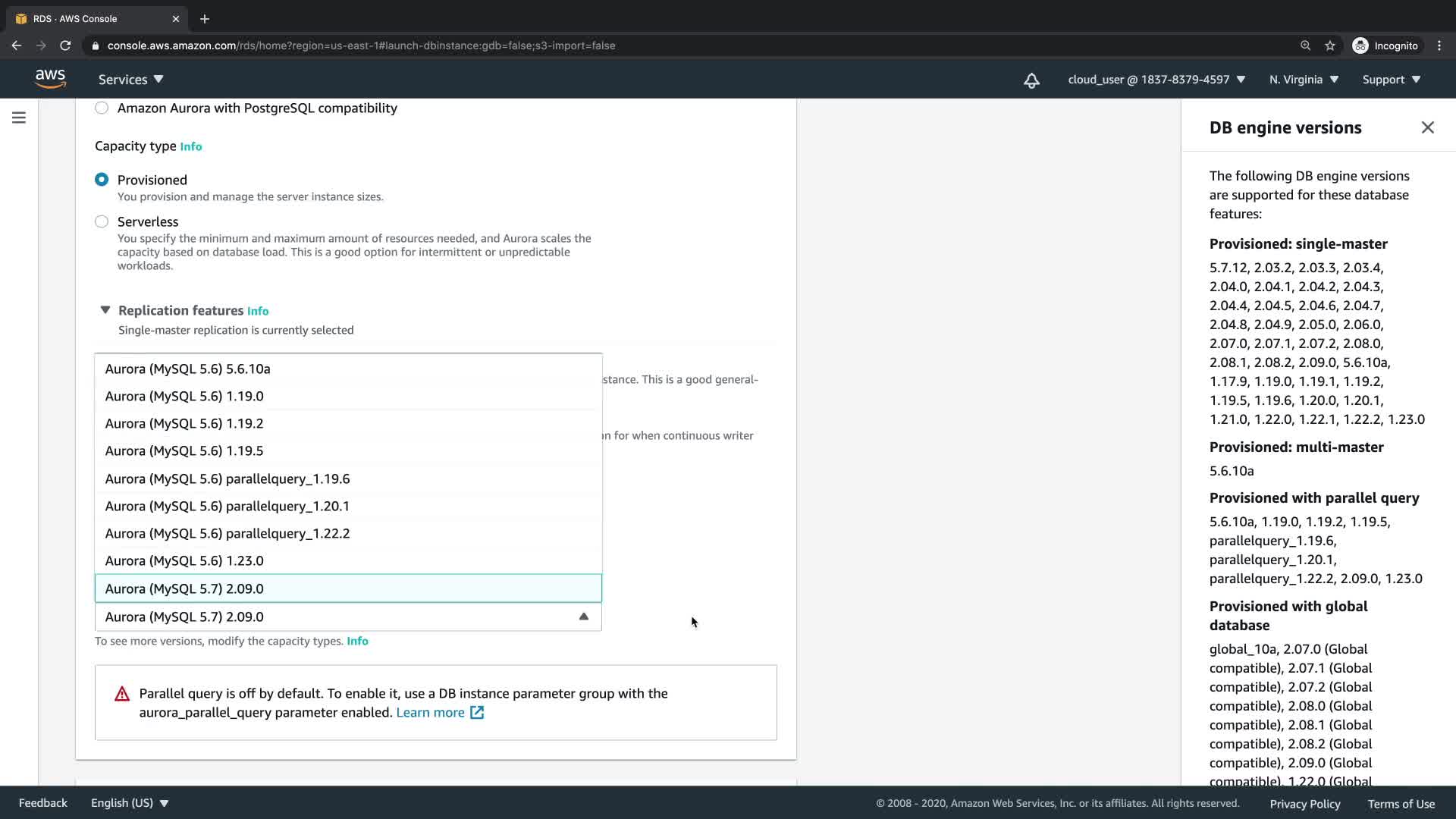Open external link icon beside Learn more
The height and width of the screenshot is (819, 1456).
tap(477, 712)
